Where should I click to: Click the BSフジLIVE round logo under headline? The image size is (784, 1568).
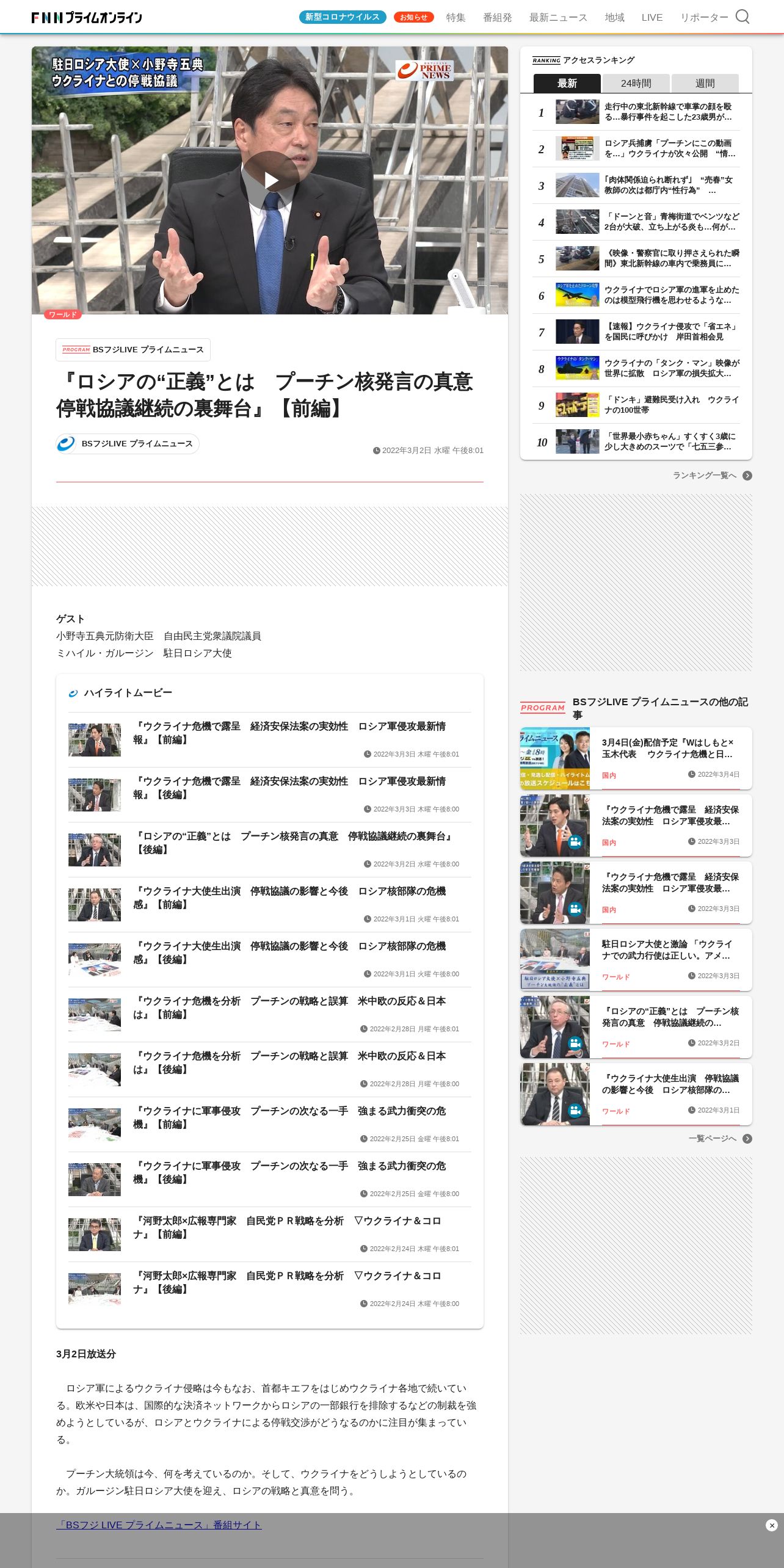click(66, 444)
